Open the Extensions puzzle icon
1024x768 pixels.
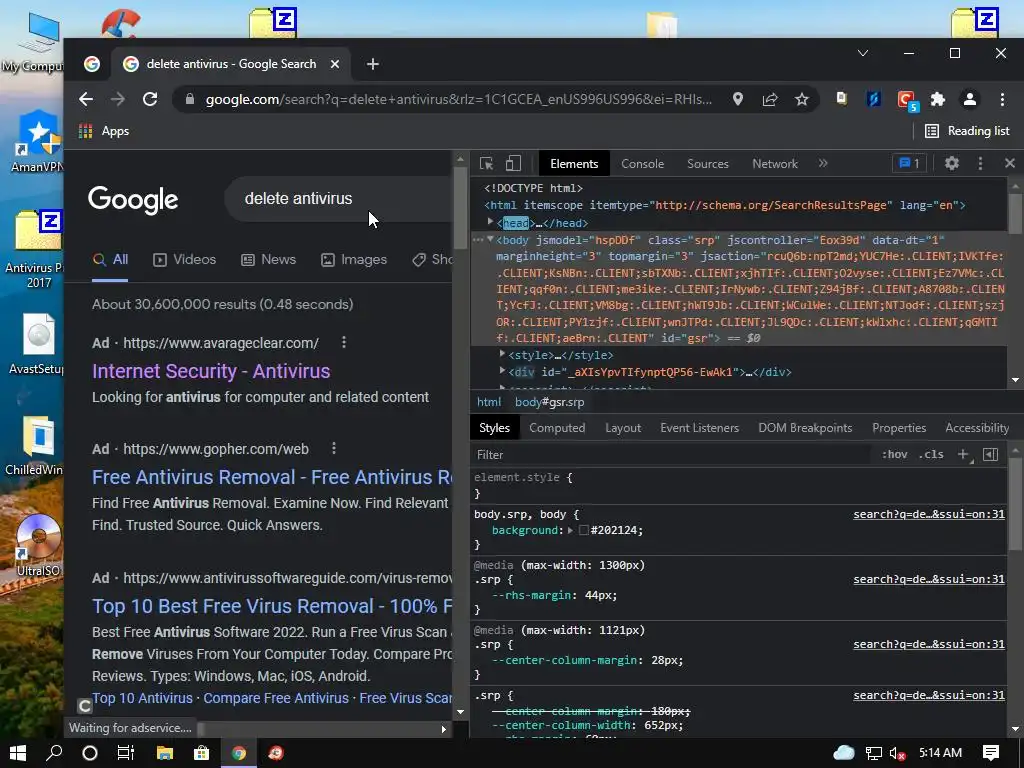point(938,99)
